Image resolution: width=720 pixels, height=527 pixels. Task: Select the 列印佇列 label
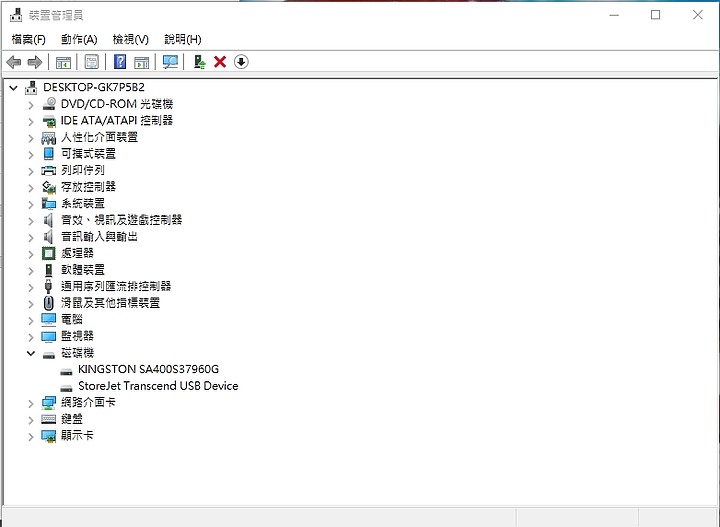pyautogui.click(x=83, y=170)
